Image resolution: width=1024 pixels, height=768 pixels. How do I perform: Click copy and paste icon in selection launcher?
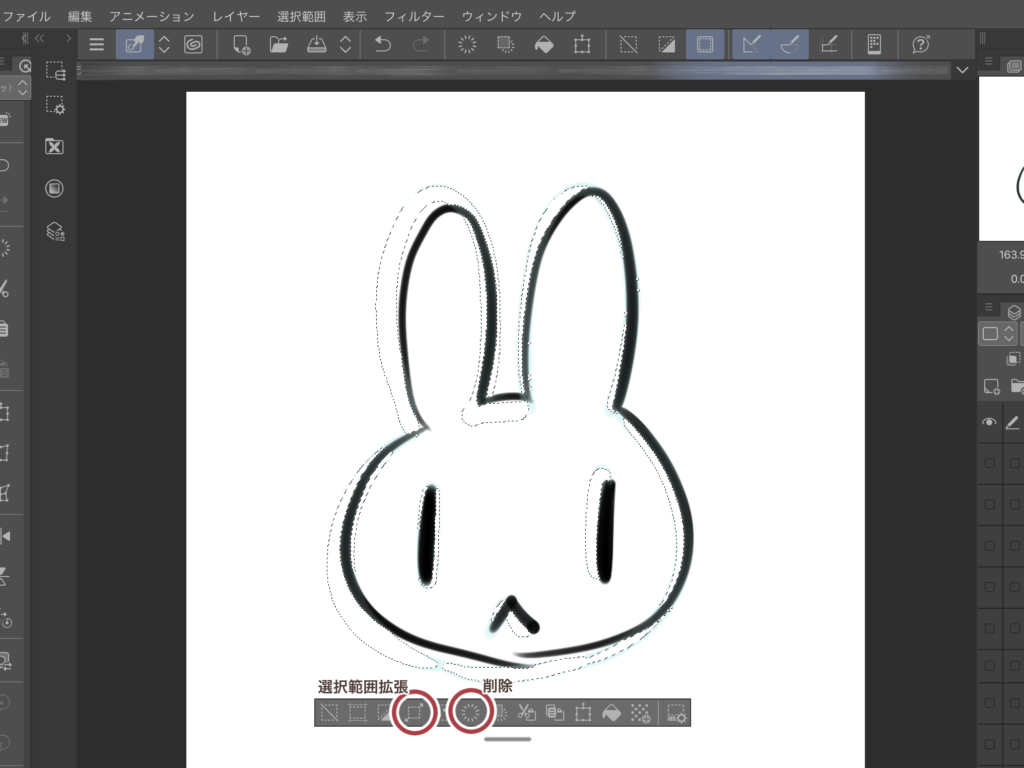click(x=554, y=712)
